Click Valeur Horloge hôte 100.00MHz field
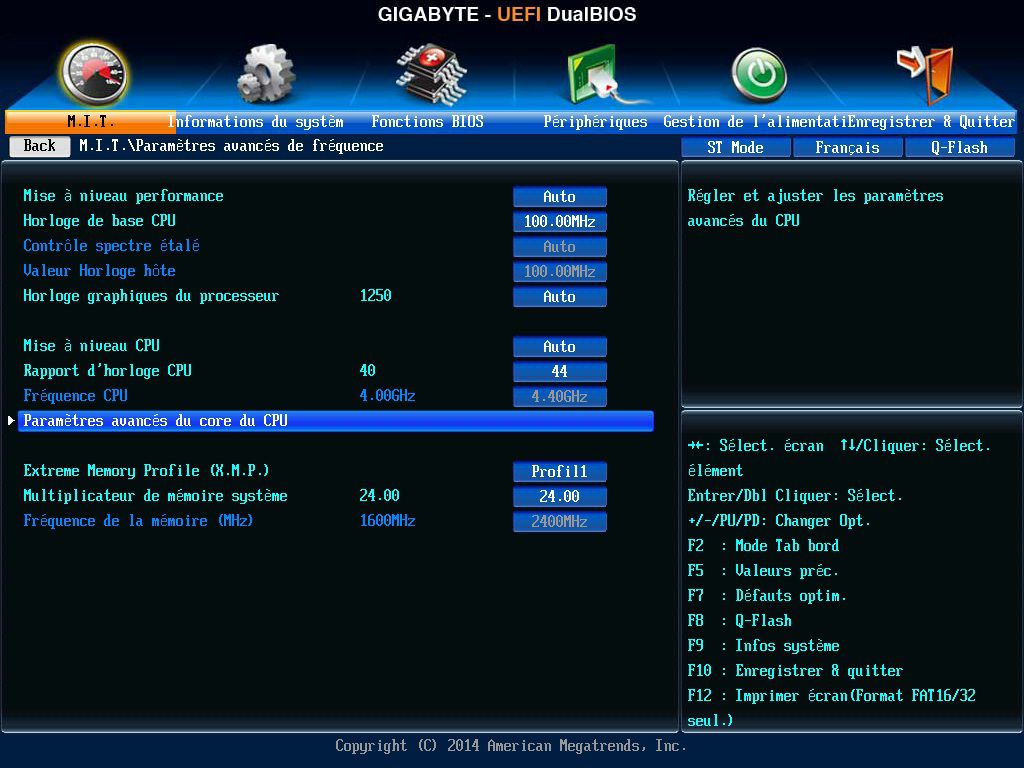1024x768 pixels. pyautogui.click(x=560, y=272)
